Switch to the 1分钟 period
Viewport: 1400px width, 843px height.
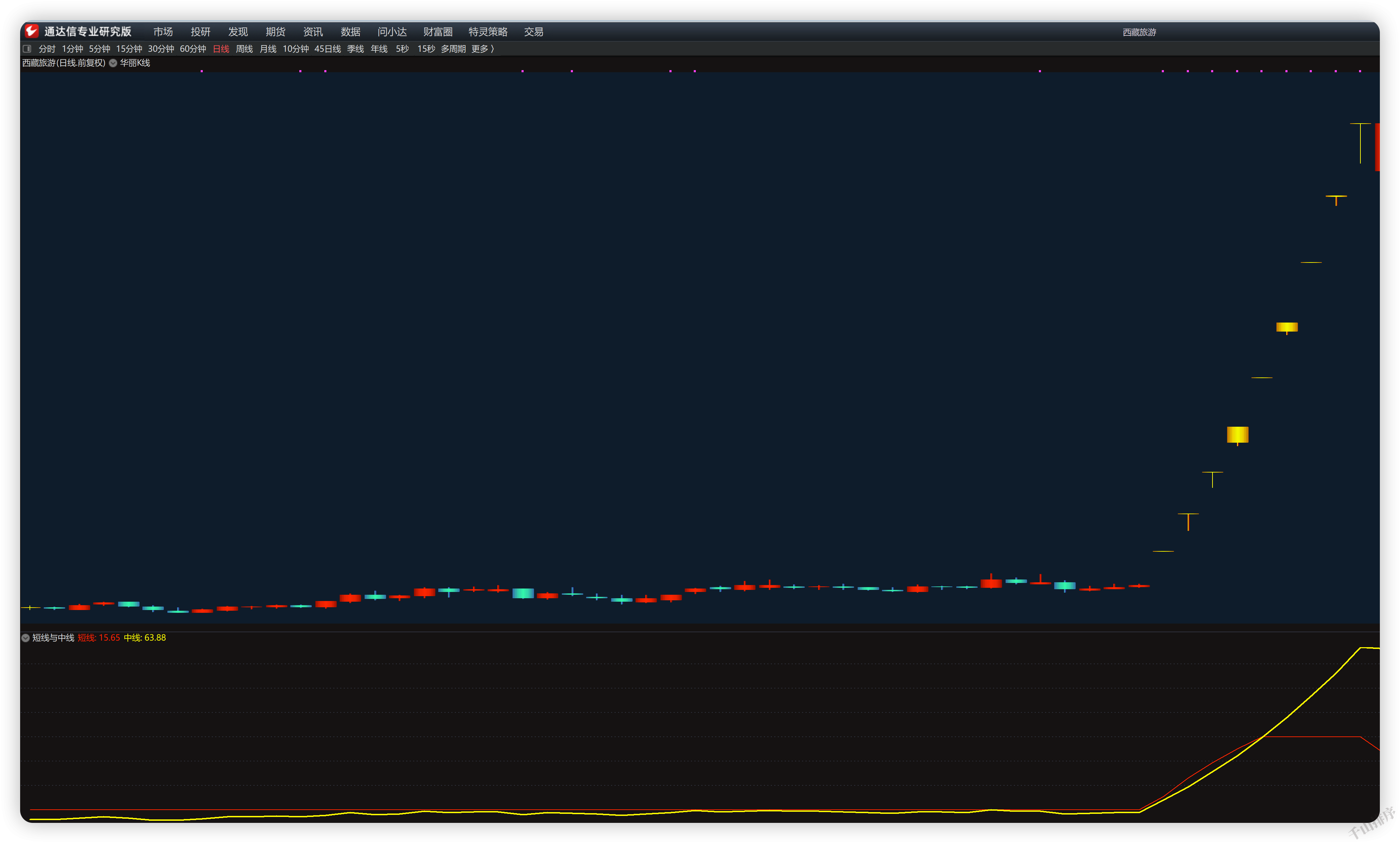point(72,49)
